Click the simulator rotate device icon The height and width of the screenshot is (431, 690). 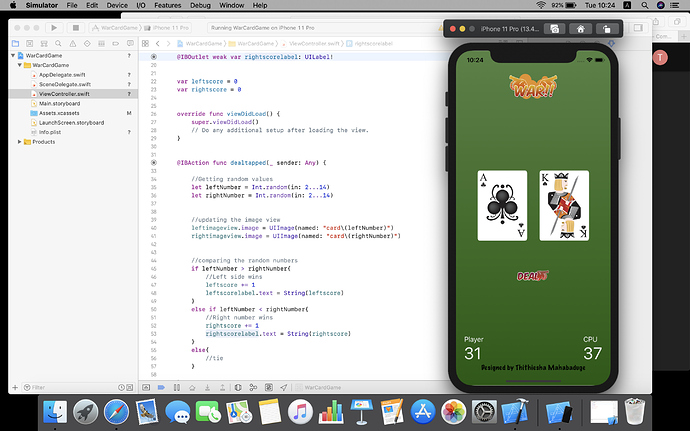tap(608, 29)
